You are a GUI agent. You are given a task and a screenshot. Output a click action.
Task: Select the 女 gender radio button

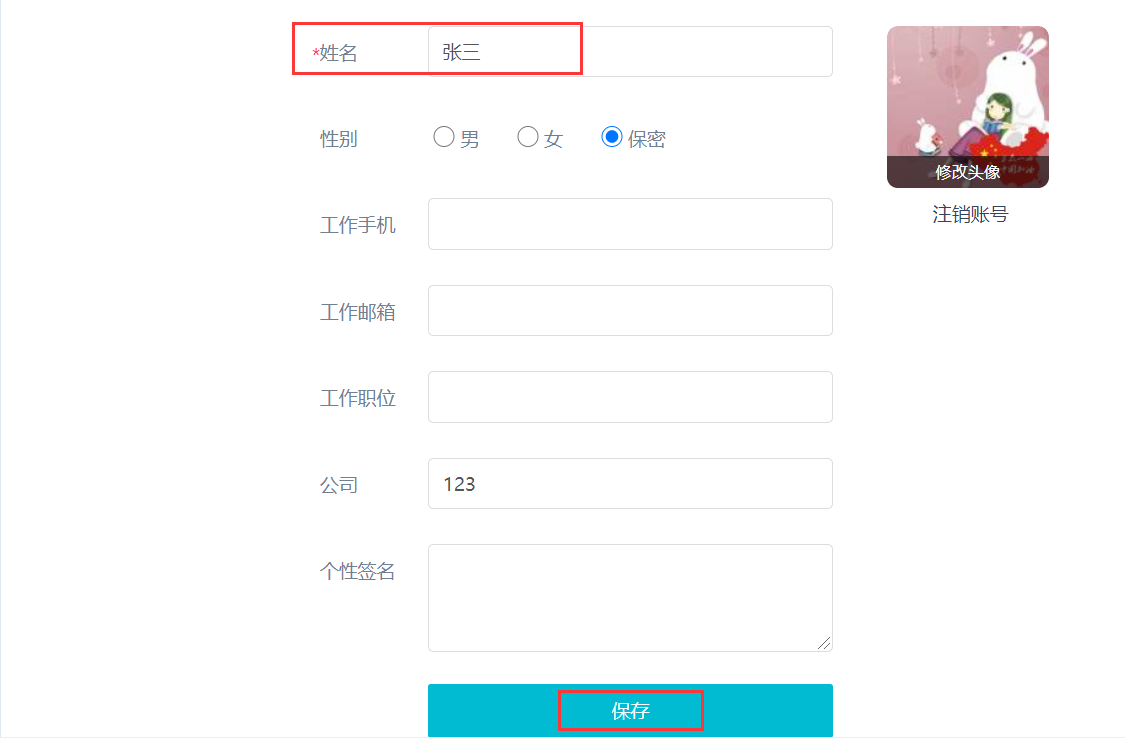[x=527, y=137]
